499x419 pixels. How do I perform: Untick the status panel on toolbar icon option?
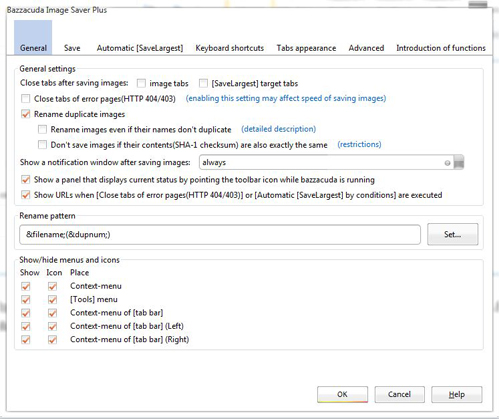(x=25, y=180)
